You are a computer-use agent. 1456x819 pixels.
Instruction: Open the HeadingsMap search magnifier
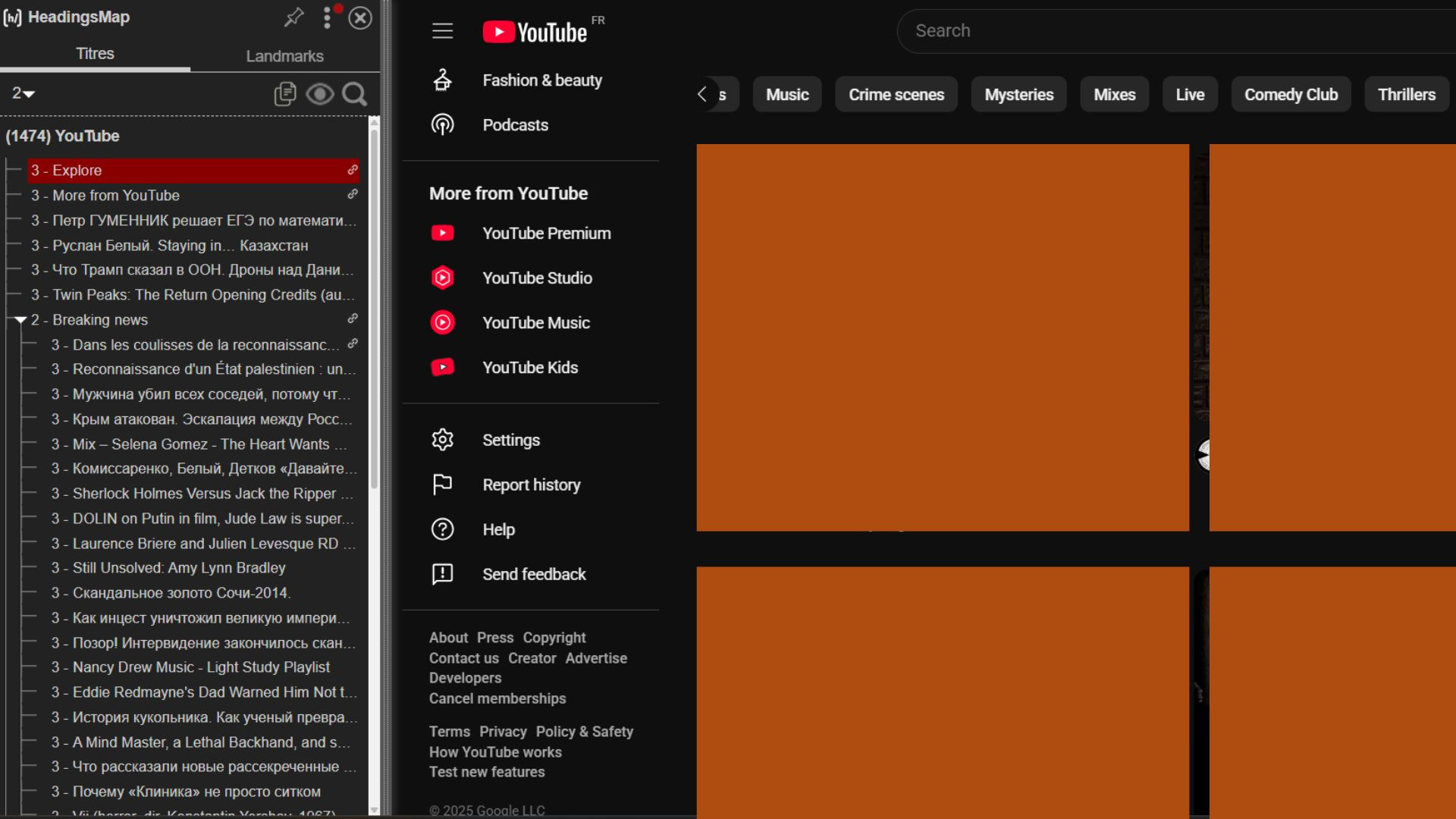(x=354, y=94)
